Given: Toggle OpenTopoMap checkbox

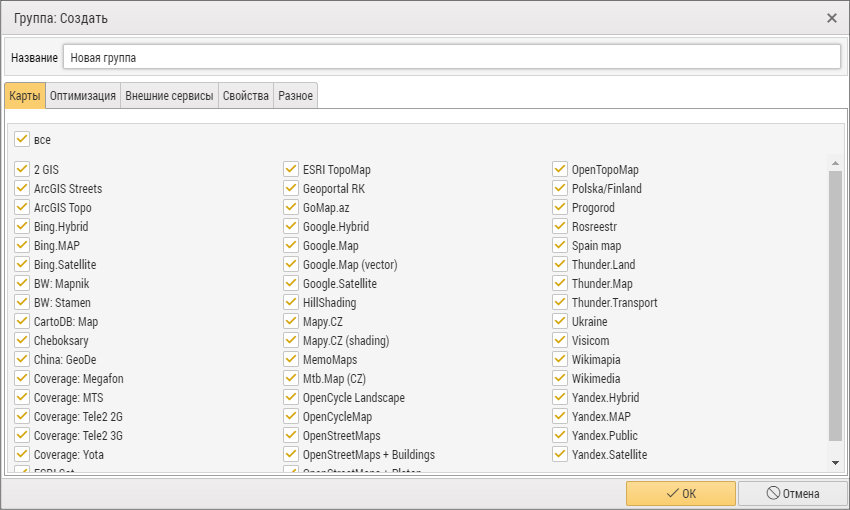Looking at the screenshot, I should click(x=559, y=169).
